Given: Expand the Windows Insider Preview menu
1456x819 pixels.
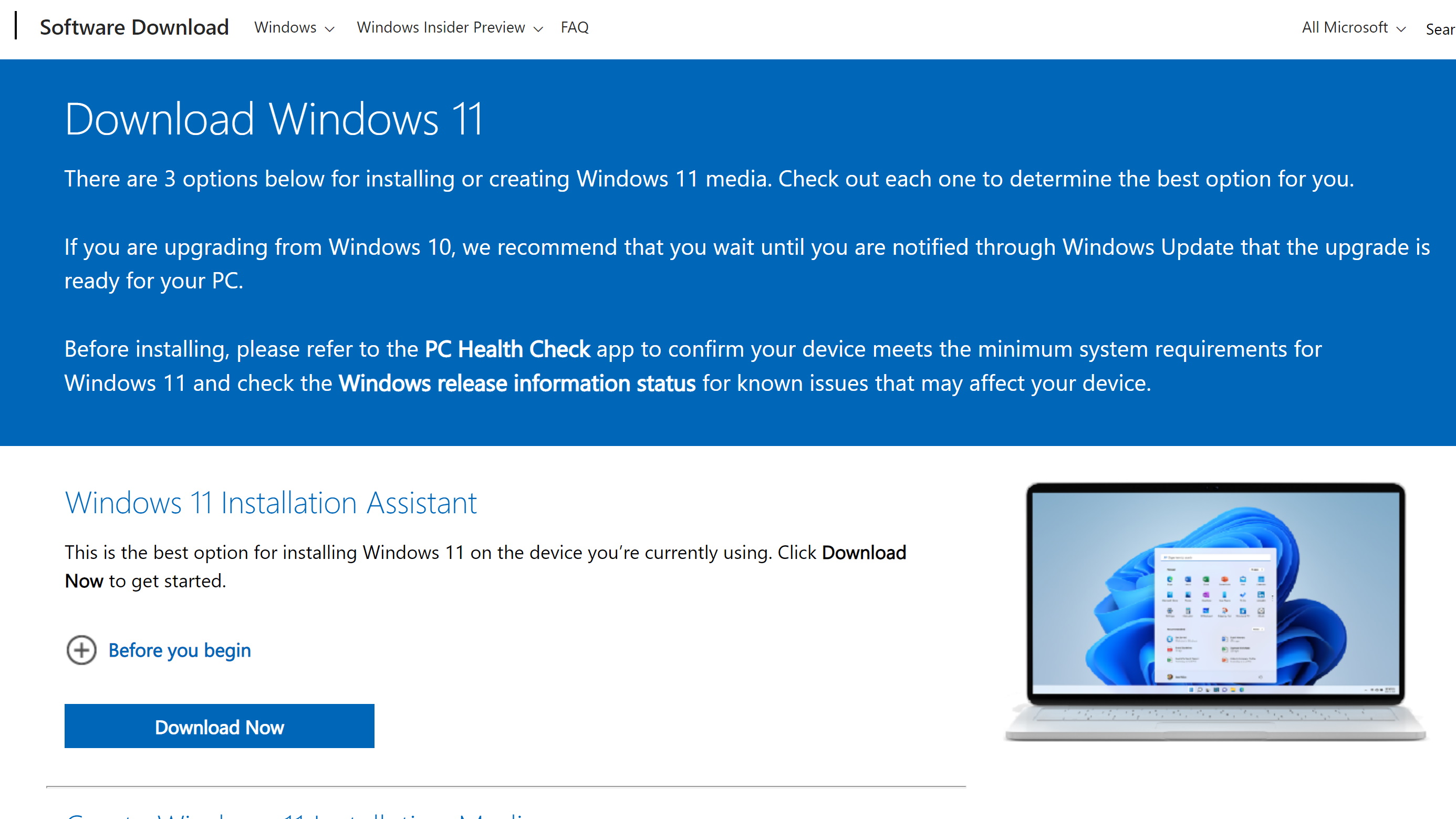Looking at the screenshot, I should tap(449, 27).
